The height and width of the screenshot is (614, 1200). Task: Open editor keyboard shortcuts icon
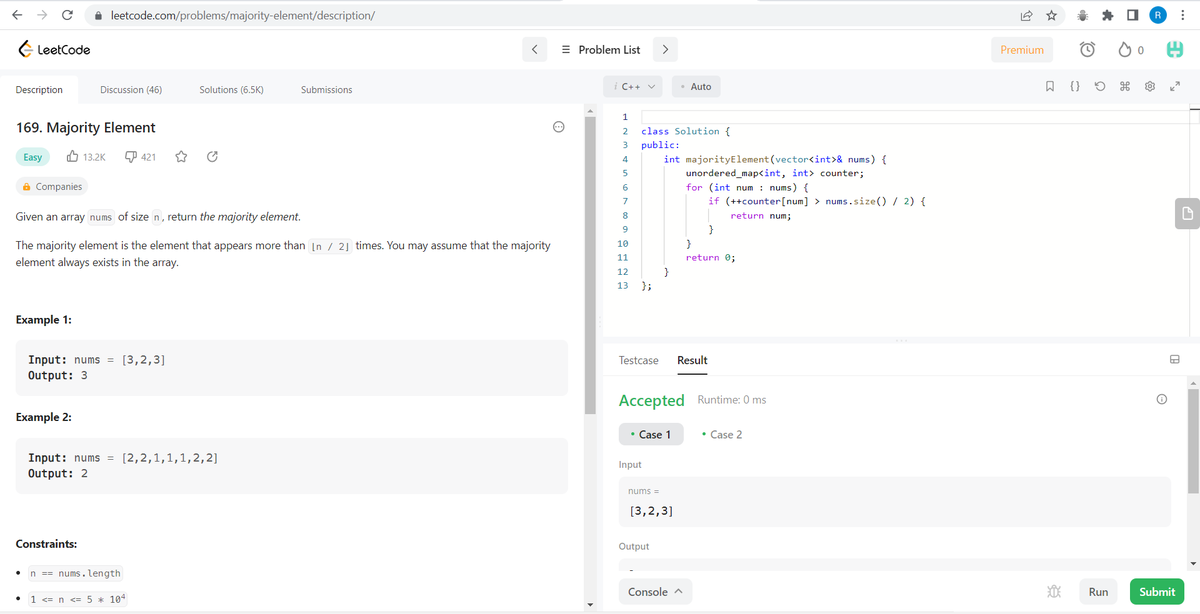1124,87
